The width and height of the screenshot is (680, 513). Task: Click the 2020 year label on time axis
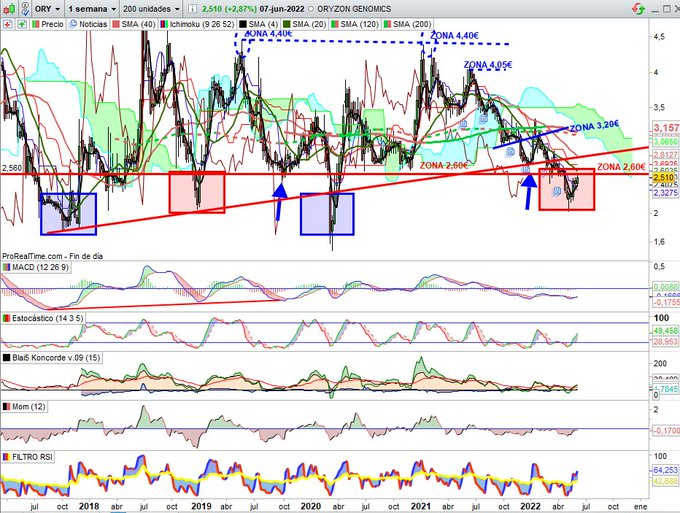tap(311, 506)
